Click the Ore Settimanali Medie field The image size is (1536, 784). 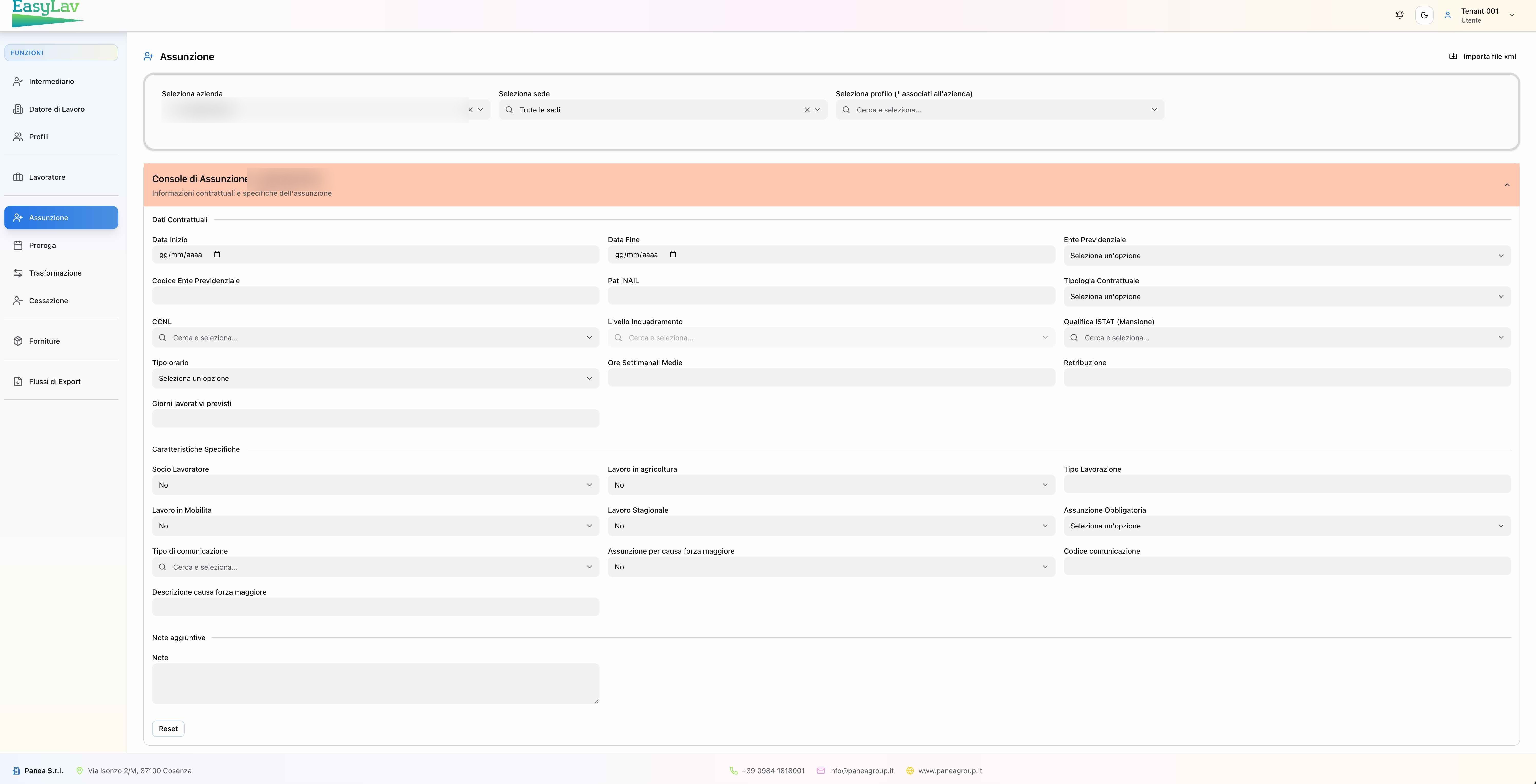click(831, 377)
